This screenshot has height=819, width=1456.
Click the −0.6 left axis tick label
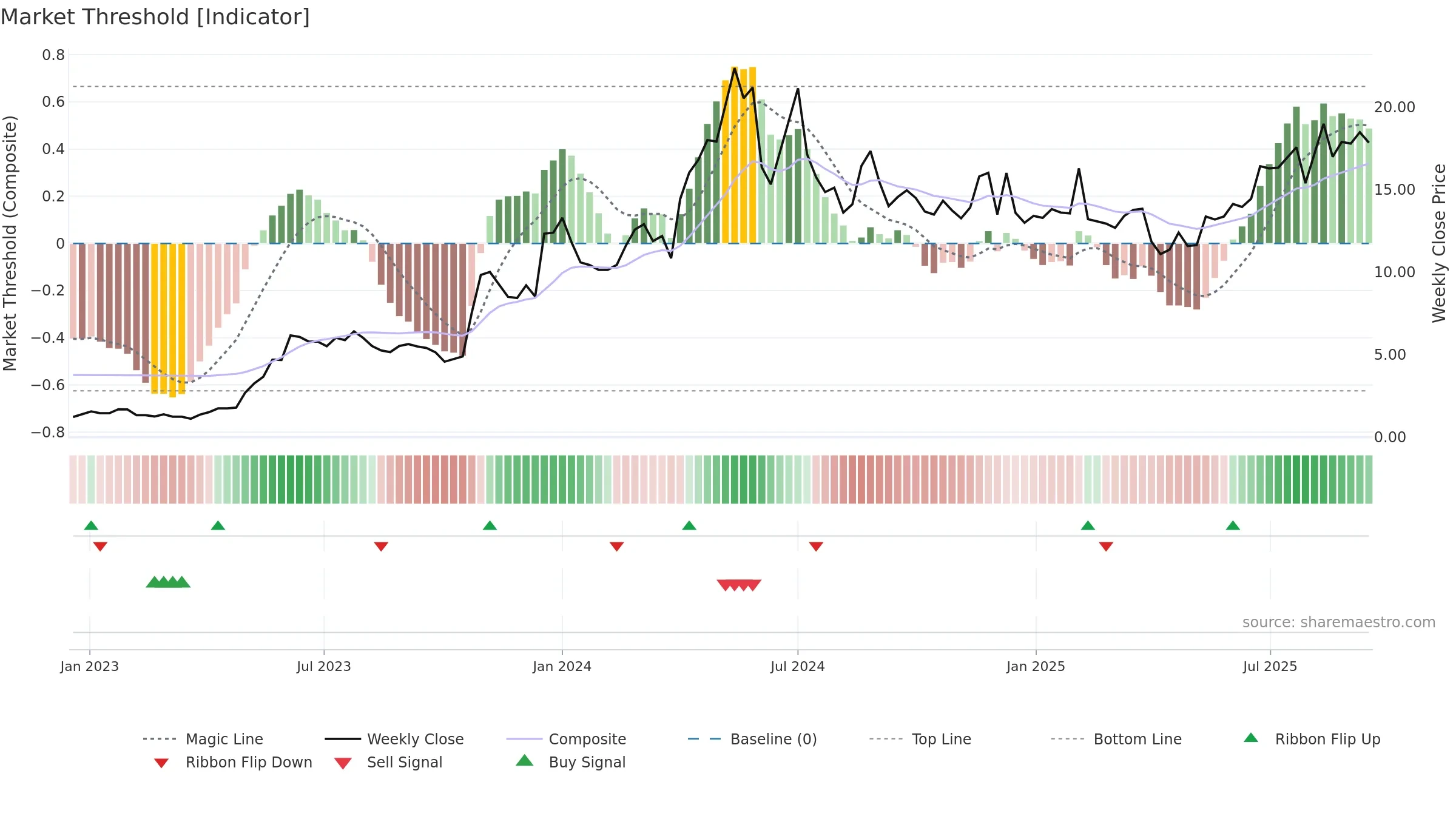click(48, 385)
